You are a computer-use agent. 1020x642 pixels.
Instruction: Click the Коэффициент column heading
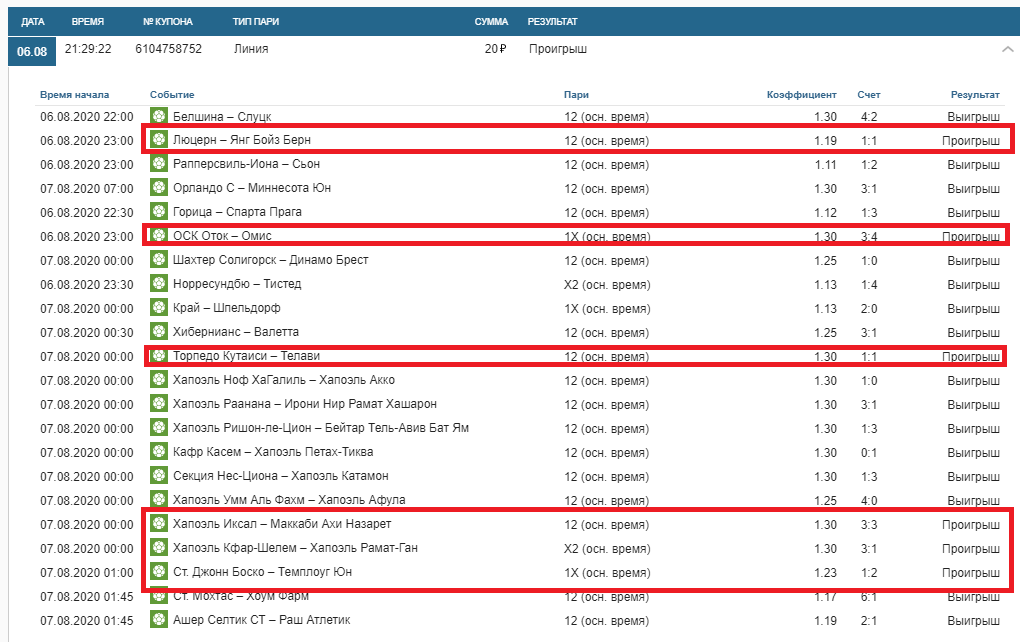tap(801, 94)
